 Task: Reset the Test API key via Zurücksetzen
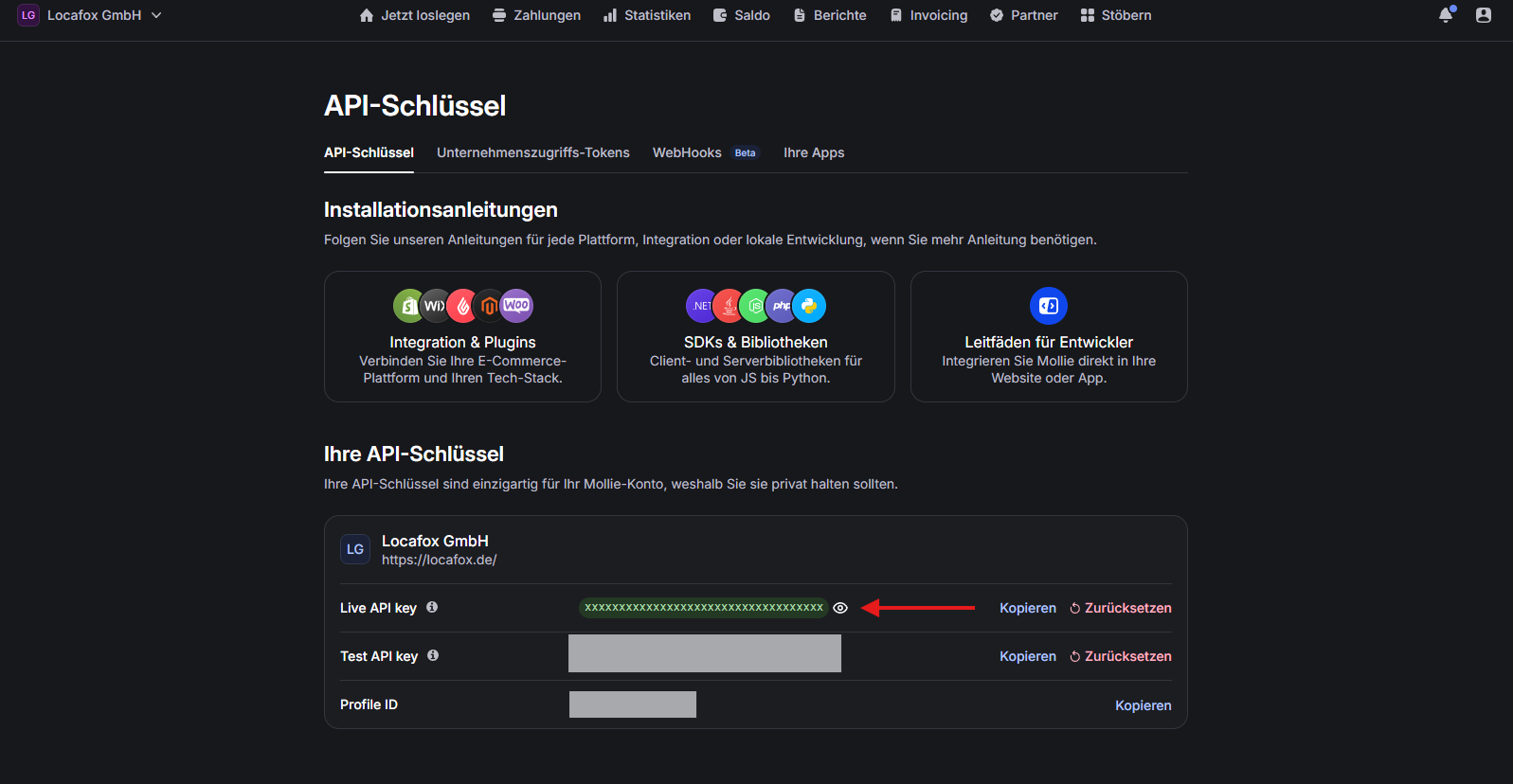click(1121, 656)
